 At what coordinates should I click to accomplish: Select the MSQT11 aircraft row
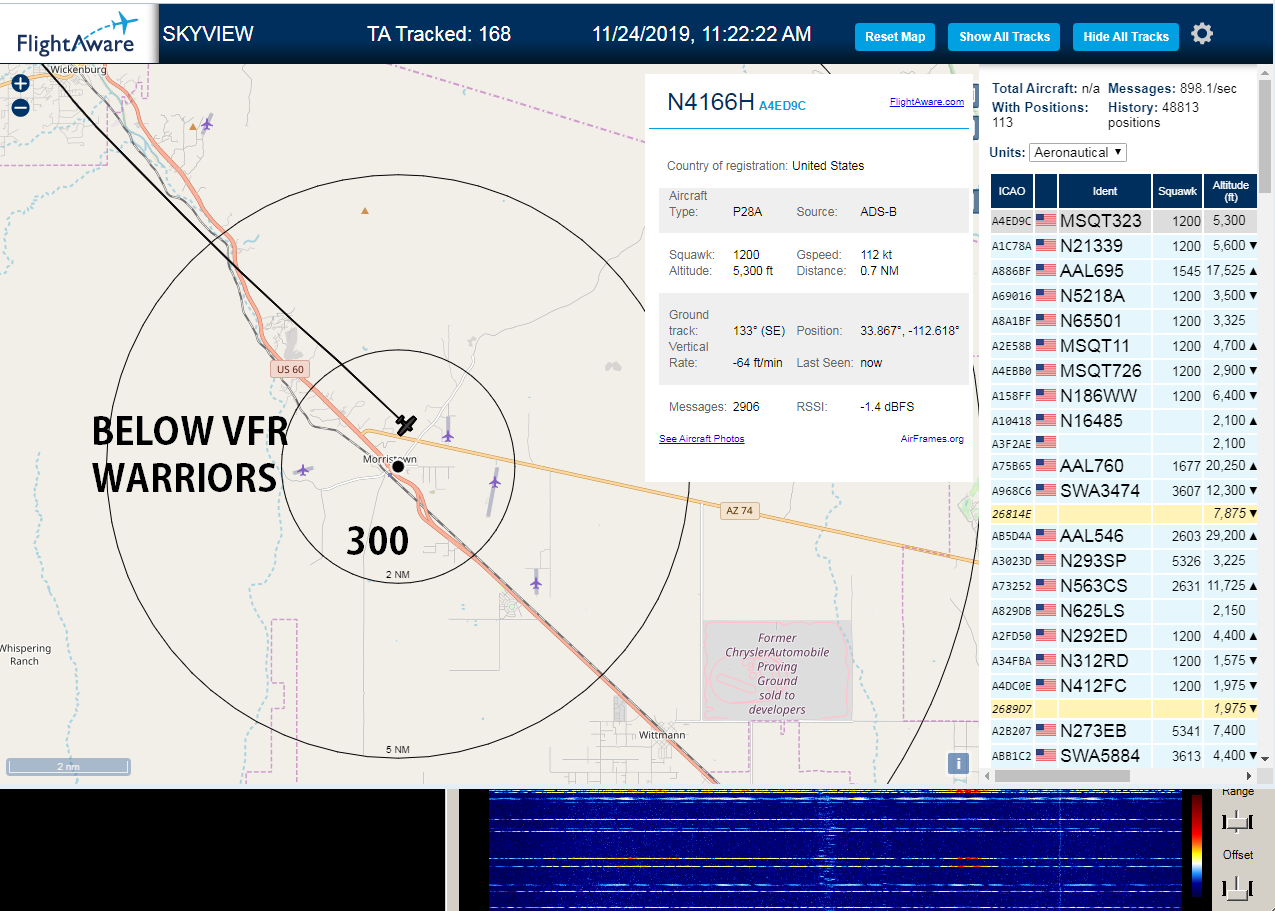[x=1124, y=346]
